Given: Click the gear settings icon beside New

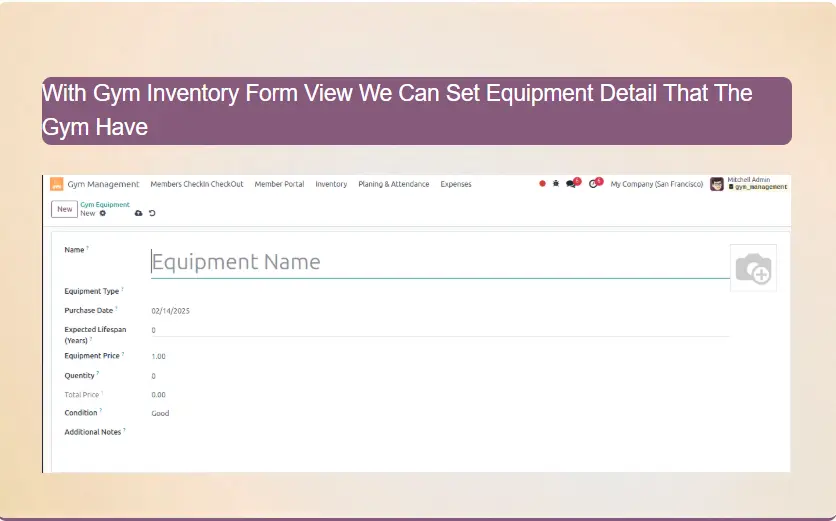Looking at the screenshot, I should point(103,213).
